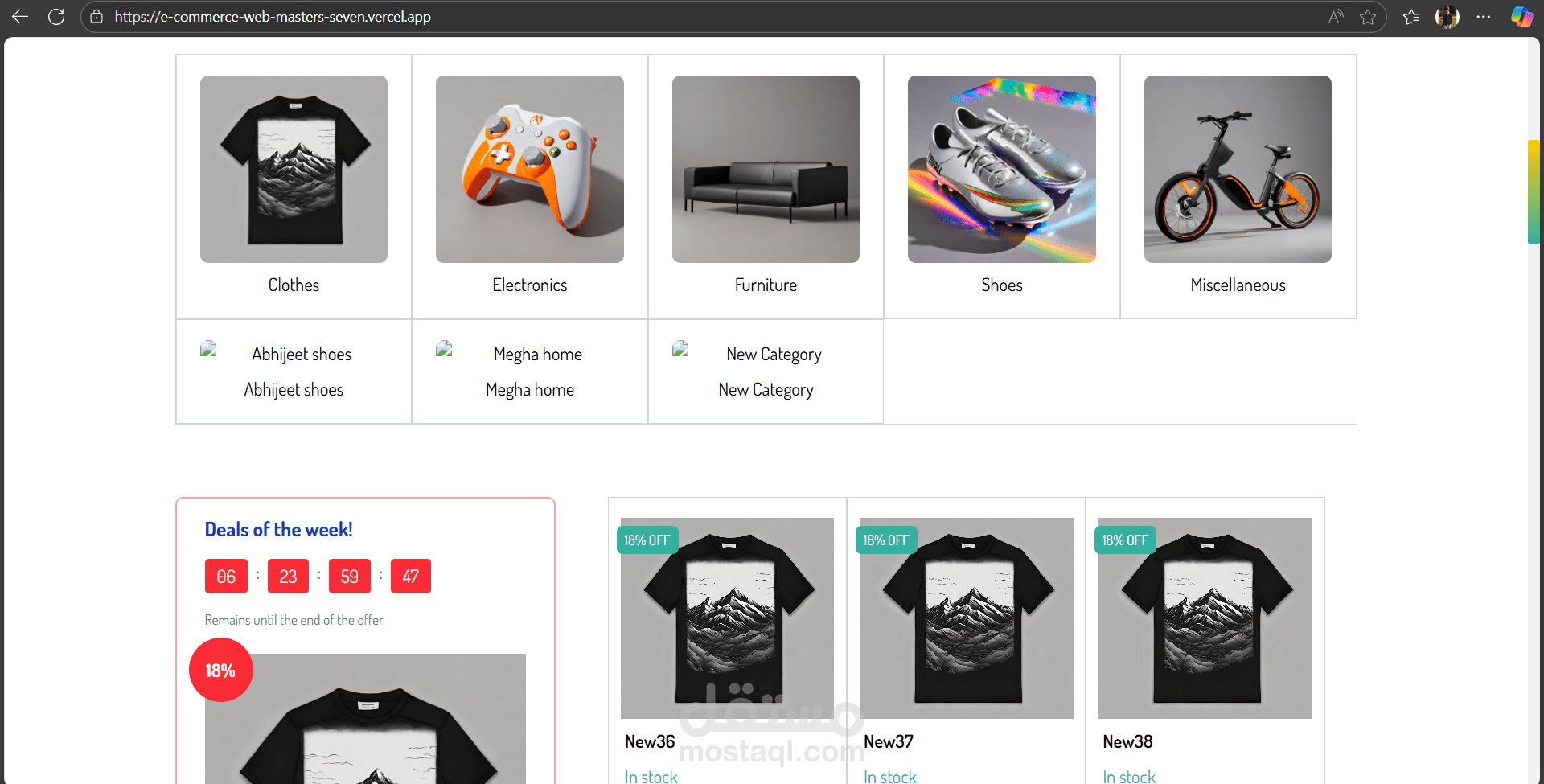Open the New Category entry

click(766, 390)
